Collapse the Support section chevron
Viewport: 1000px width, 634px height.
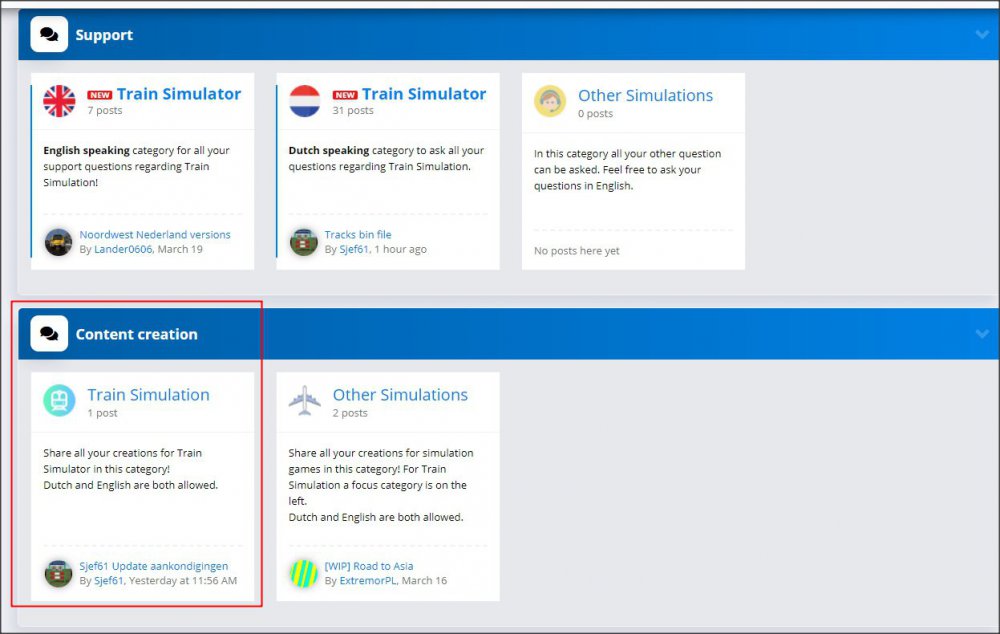[981, 35]
